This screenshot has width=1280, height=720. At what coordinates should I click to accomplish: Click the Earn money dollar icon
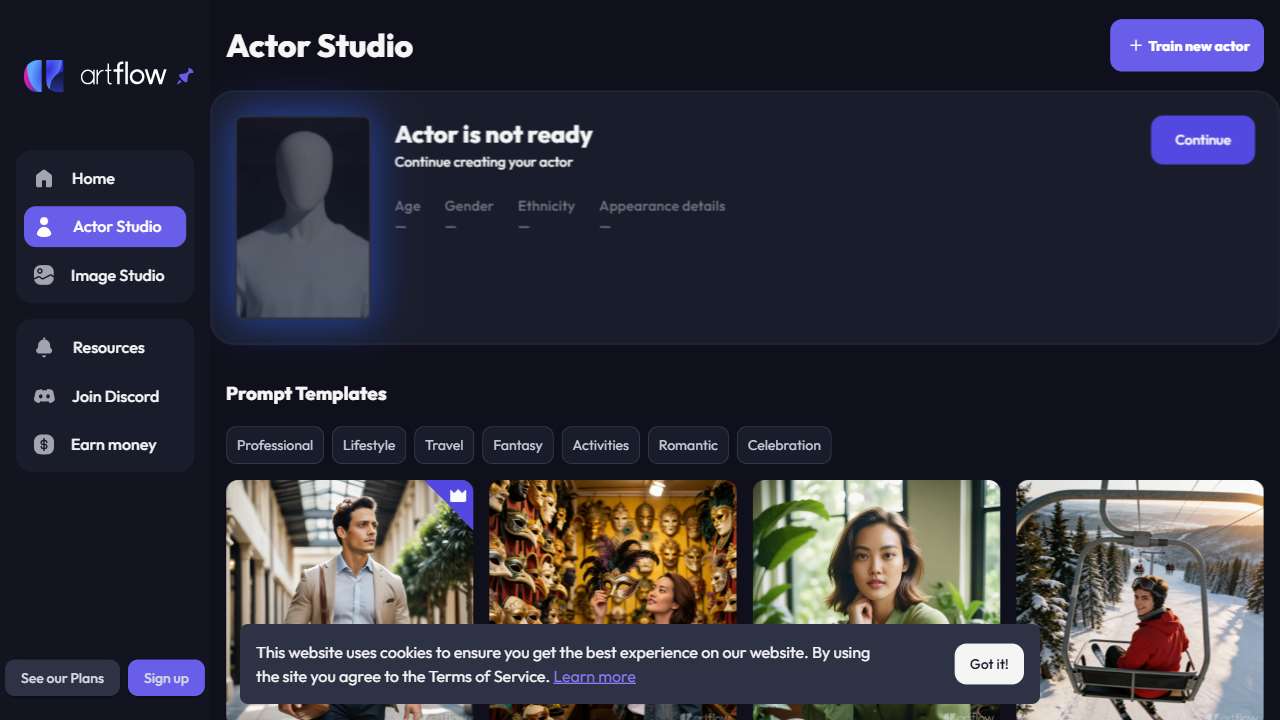point(44,445)
